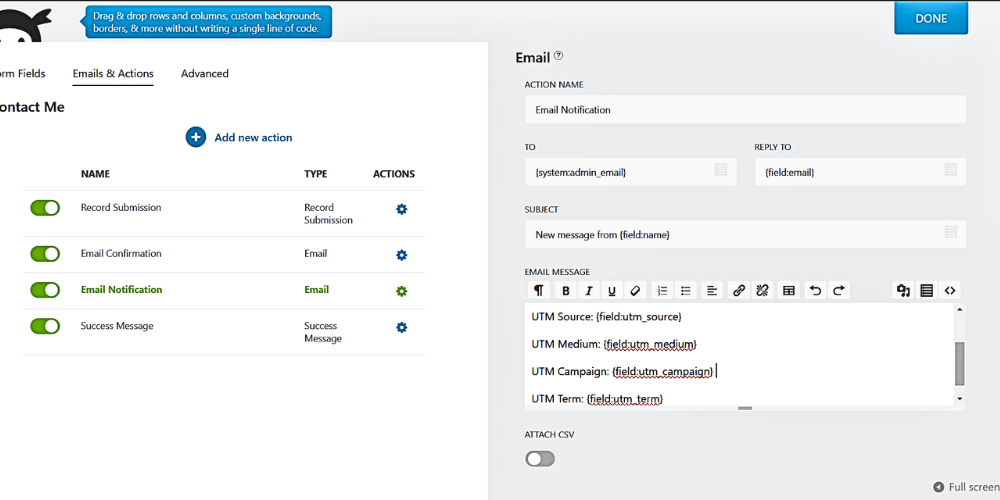Insert an ordered numbered list

pyautogui.click(x=661, y=291)
